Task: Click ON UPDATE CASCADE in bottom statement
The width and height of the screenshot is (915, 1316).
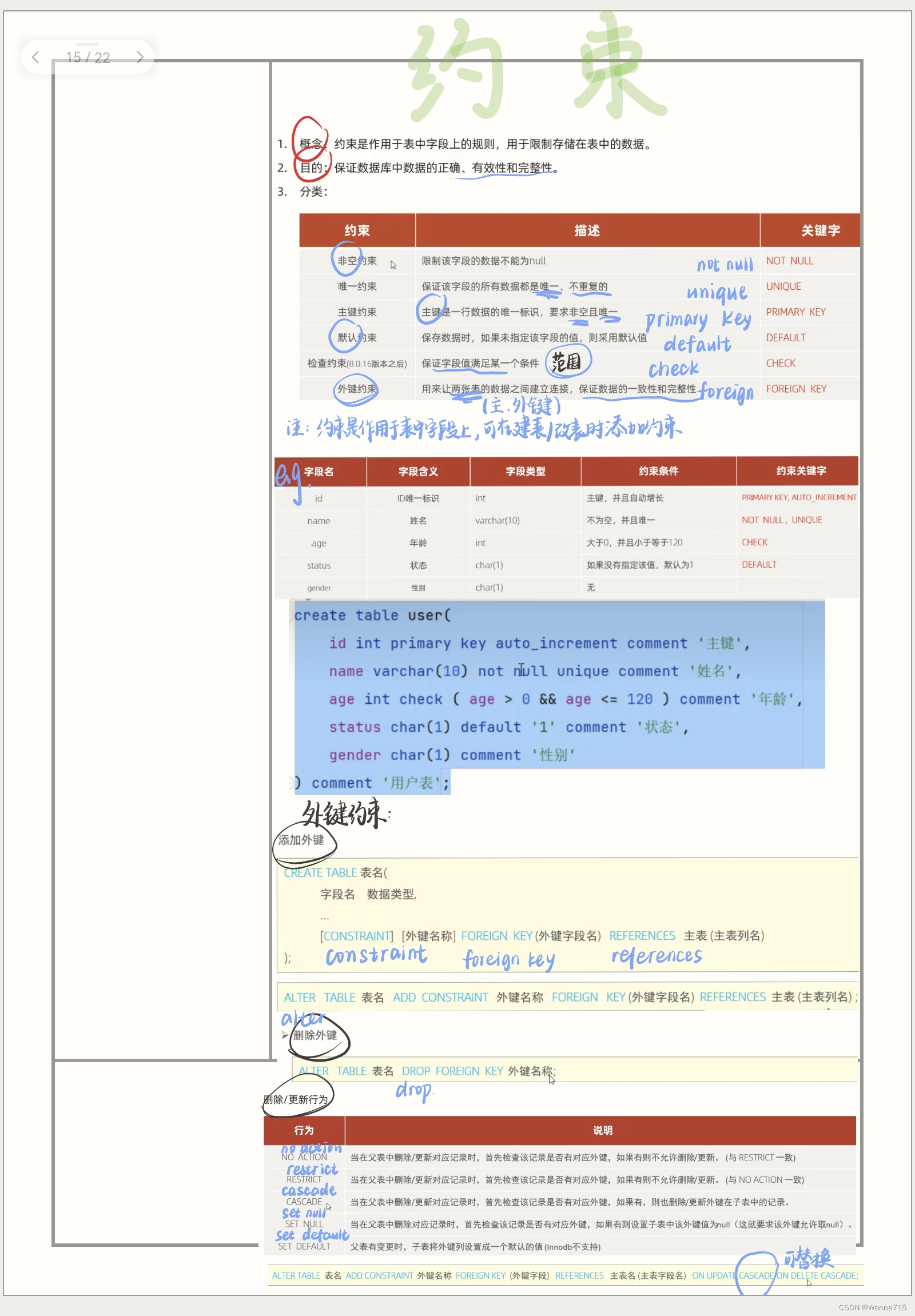Action: [x=733, y=1276]
